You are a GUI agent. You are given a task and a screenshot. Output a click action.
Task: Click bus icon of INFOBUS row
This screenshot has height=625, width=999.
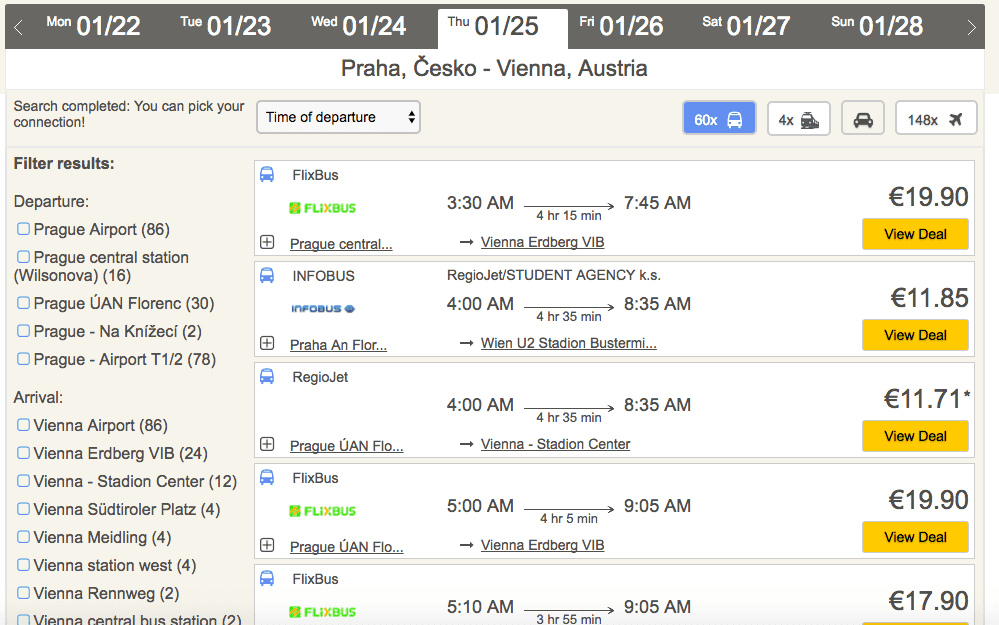(x=267, y=275)
